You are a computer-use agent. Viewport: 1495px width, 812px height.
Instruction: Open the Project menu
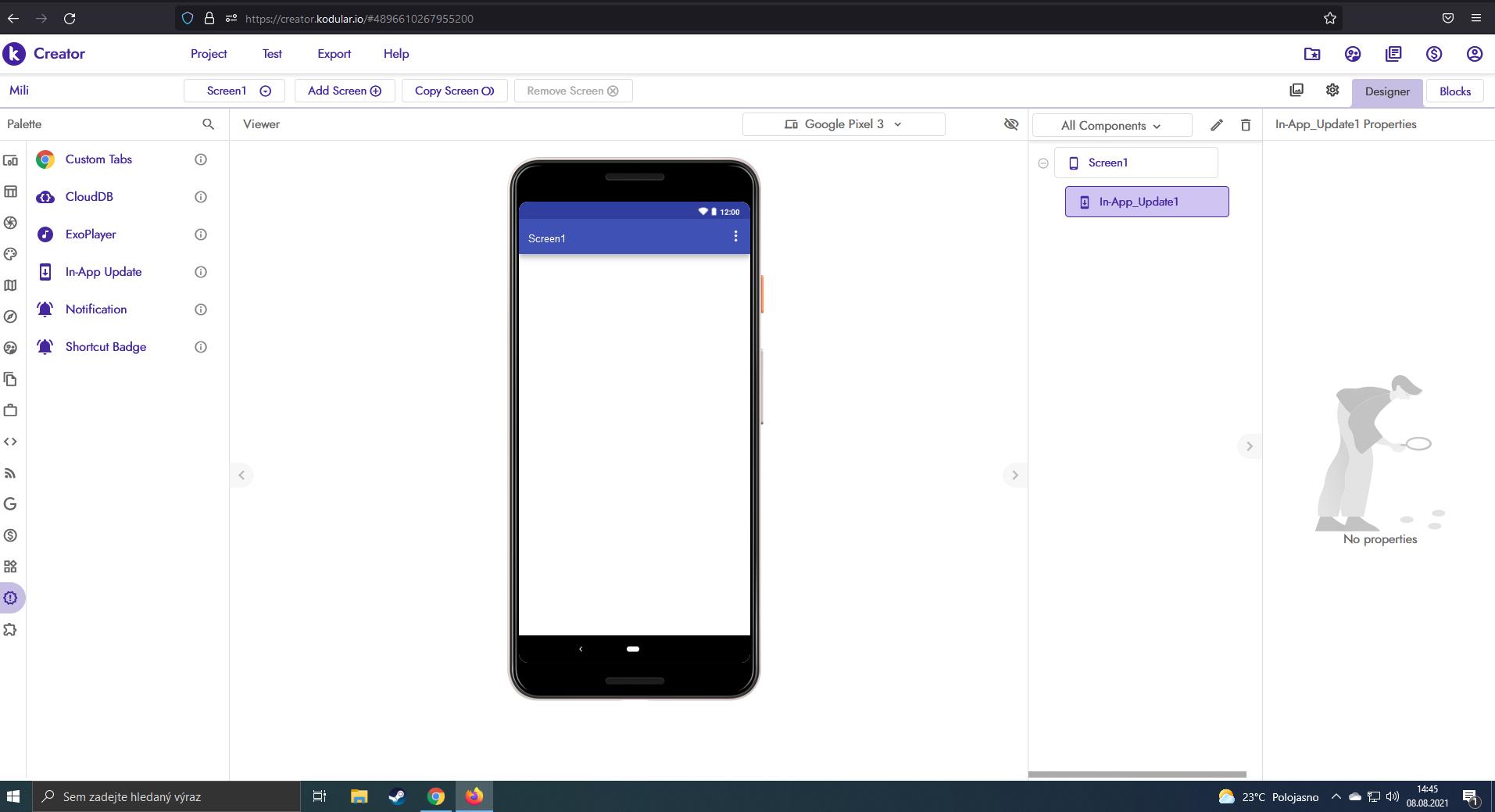209,54
